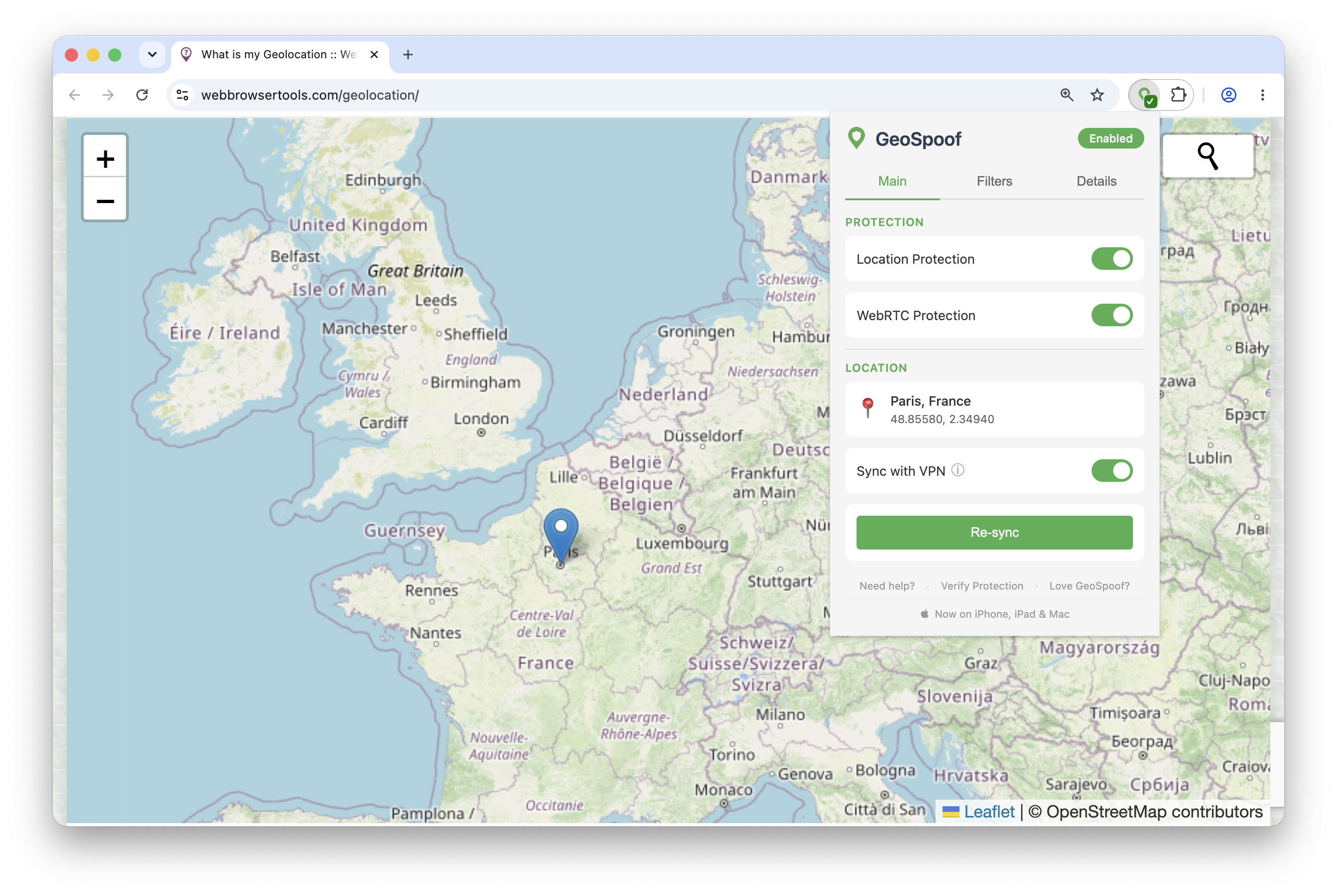Click the Torino label on the map

(732, 755)
